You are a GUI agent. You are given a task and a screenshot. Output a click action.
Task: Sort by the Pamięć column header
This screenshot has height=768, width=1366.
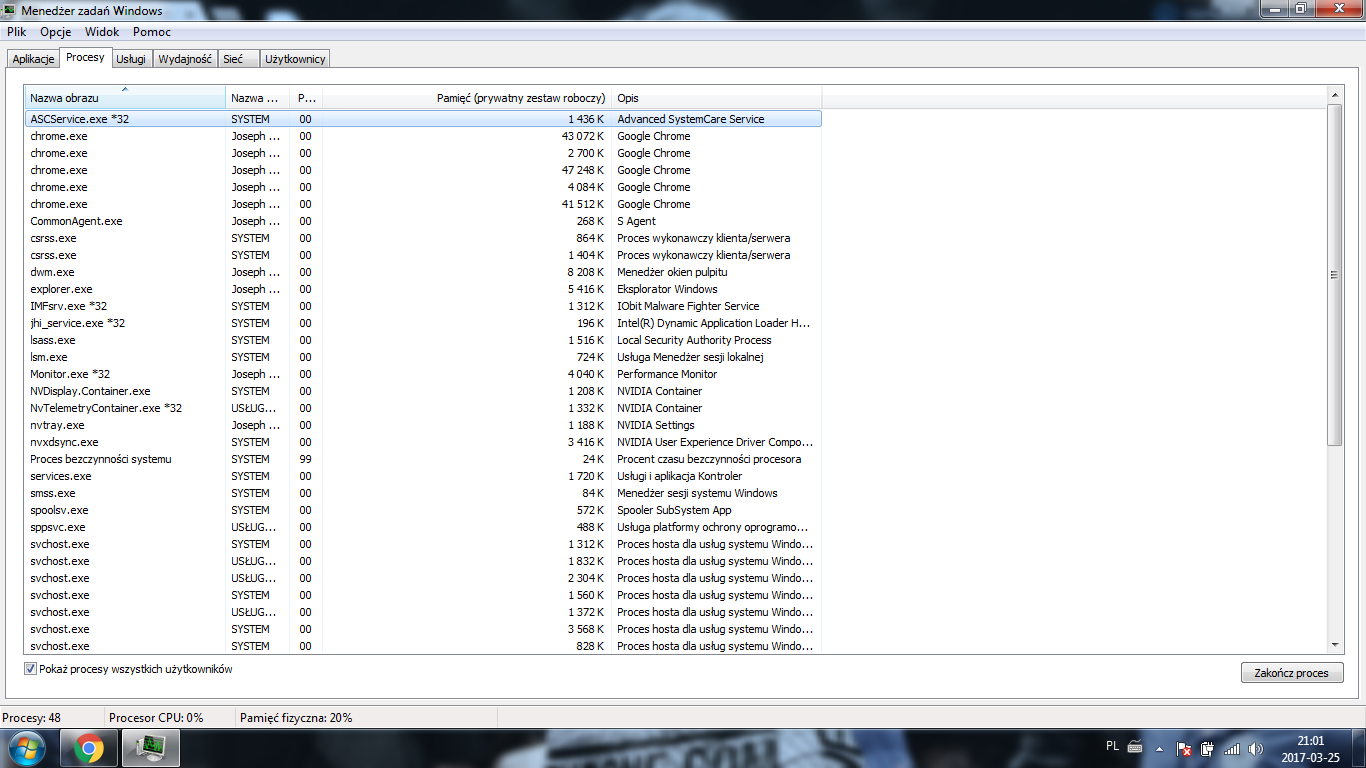tap(466, 98)
